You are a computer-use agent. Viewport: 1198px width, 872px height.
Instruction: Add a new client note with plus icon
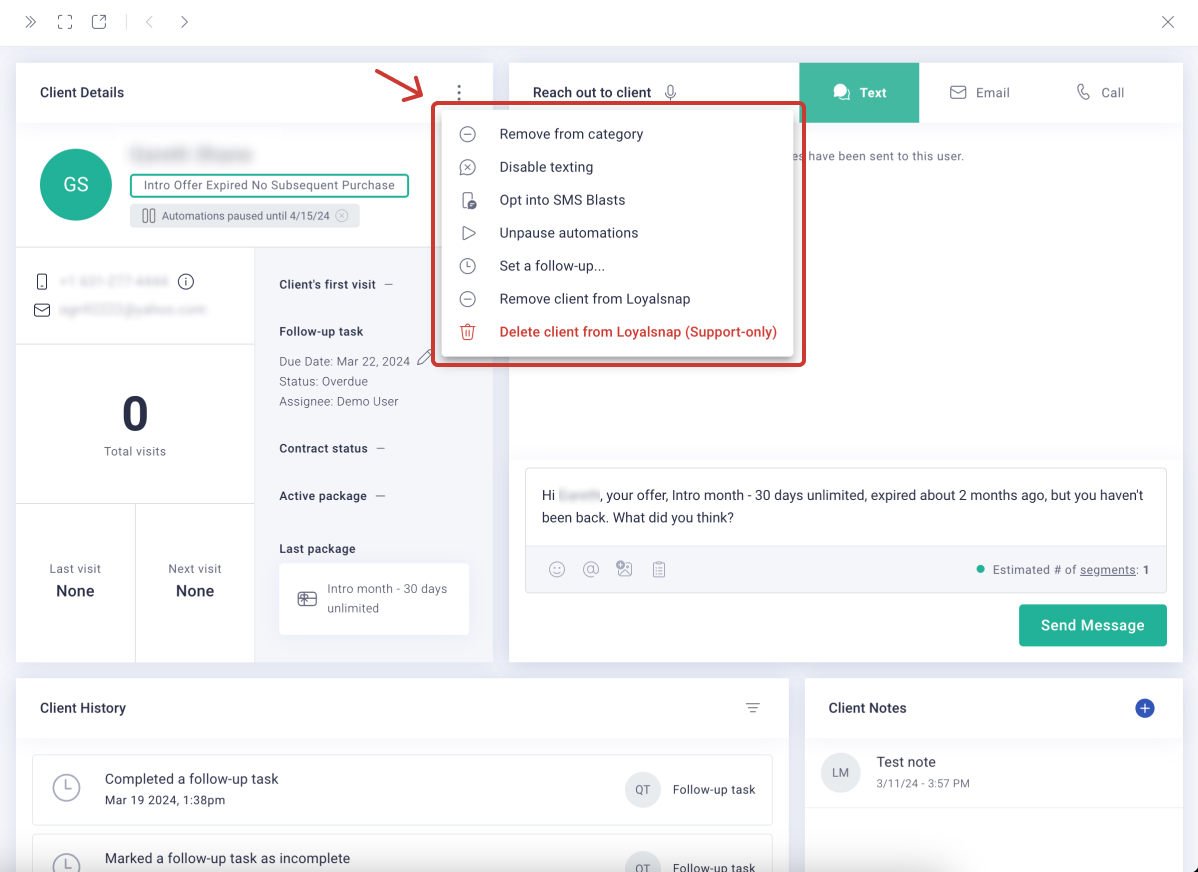tap(1145, 708)
